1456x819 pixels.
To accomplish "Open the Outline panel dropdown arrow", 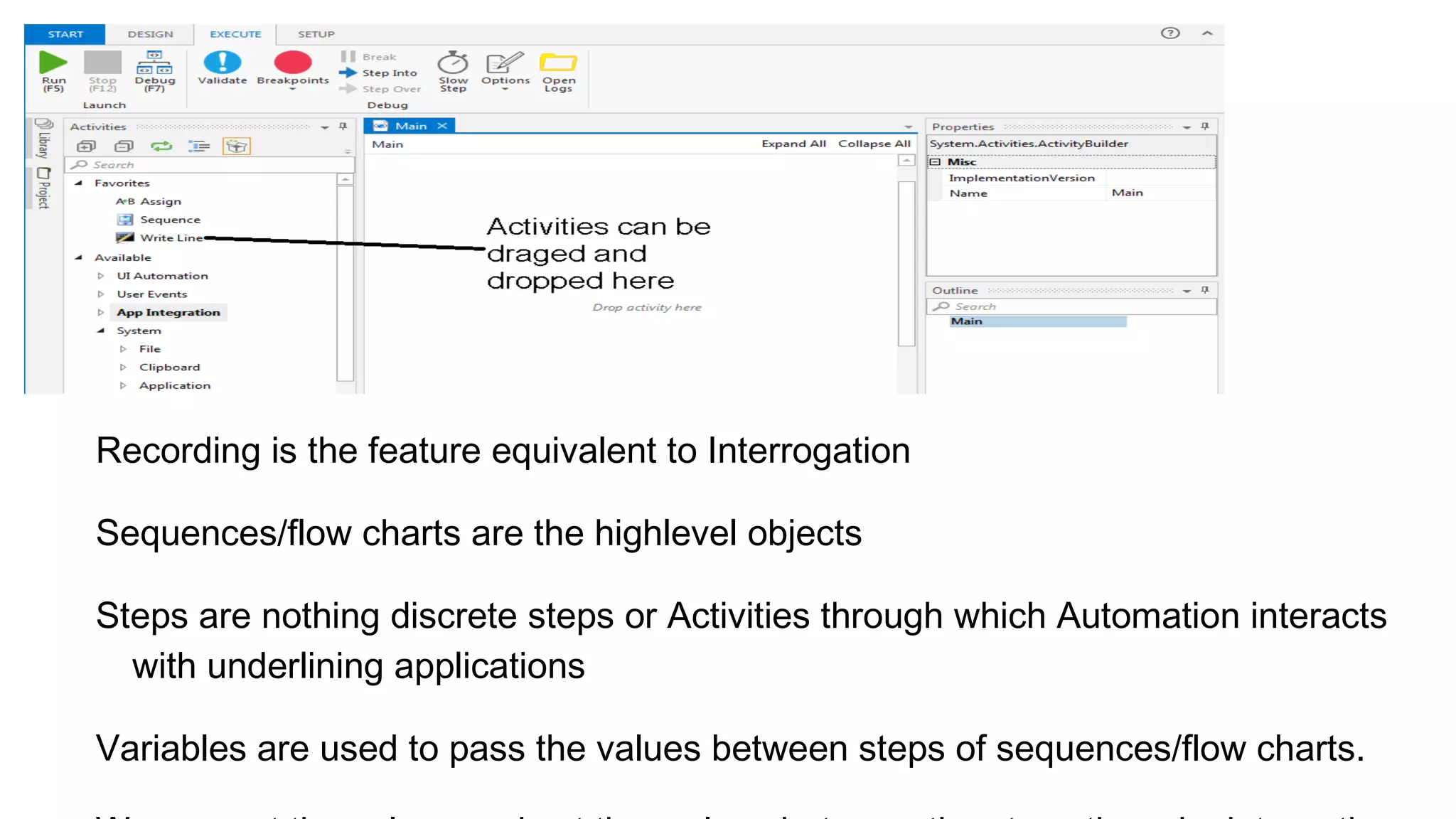I will pos(1187,291).
